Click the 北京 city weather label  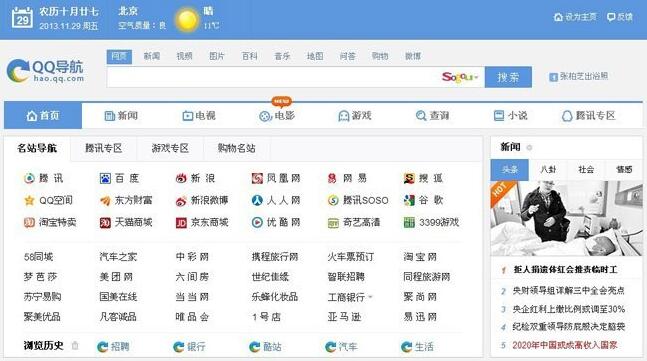click(128, 11)
